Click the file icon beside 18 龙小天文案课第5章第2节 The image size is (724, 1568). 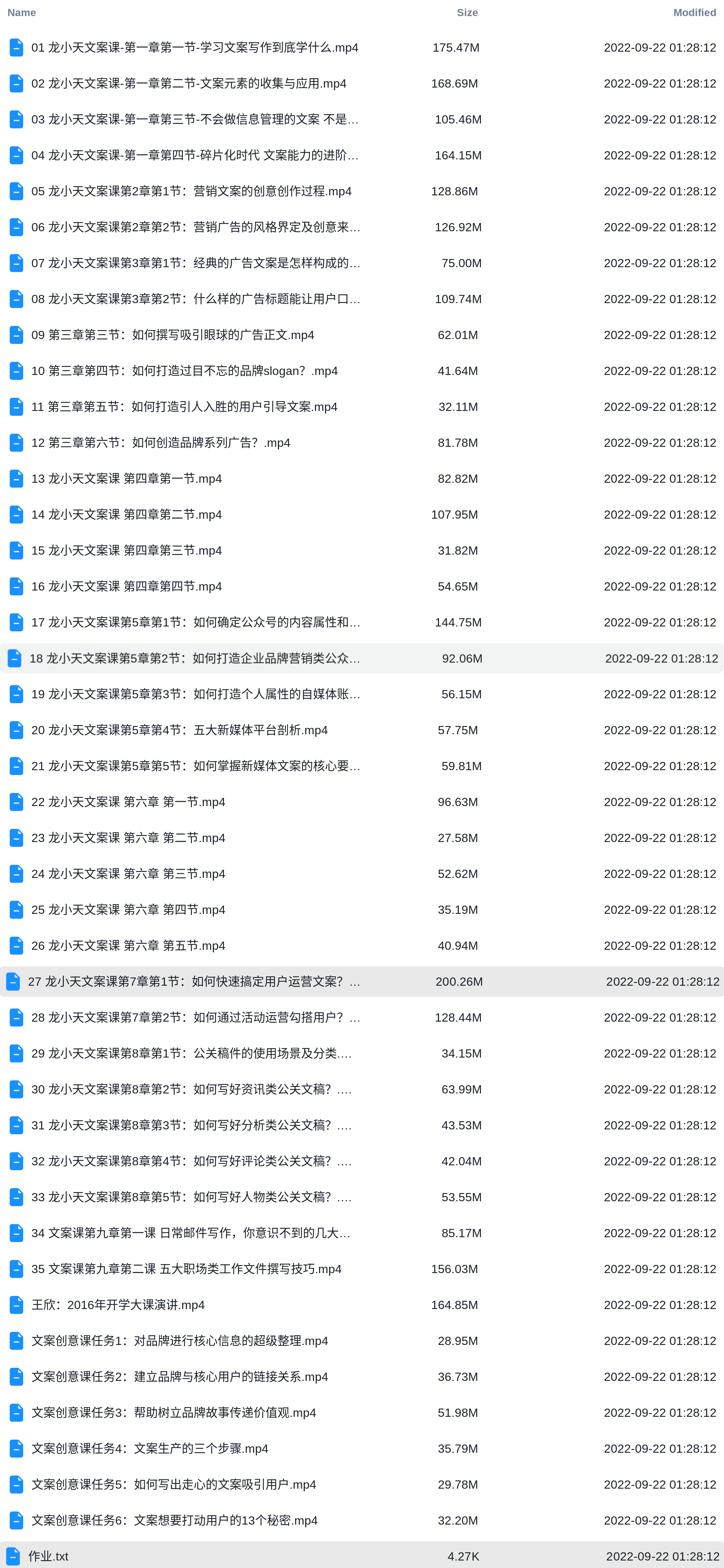coord(15,658)
